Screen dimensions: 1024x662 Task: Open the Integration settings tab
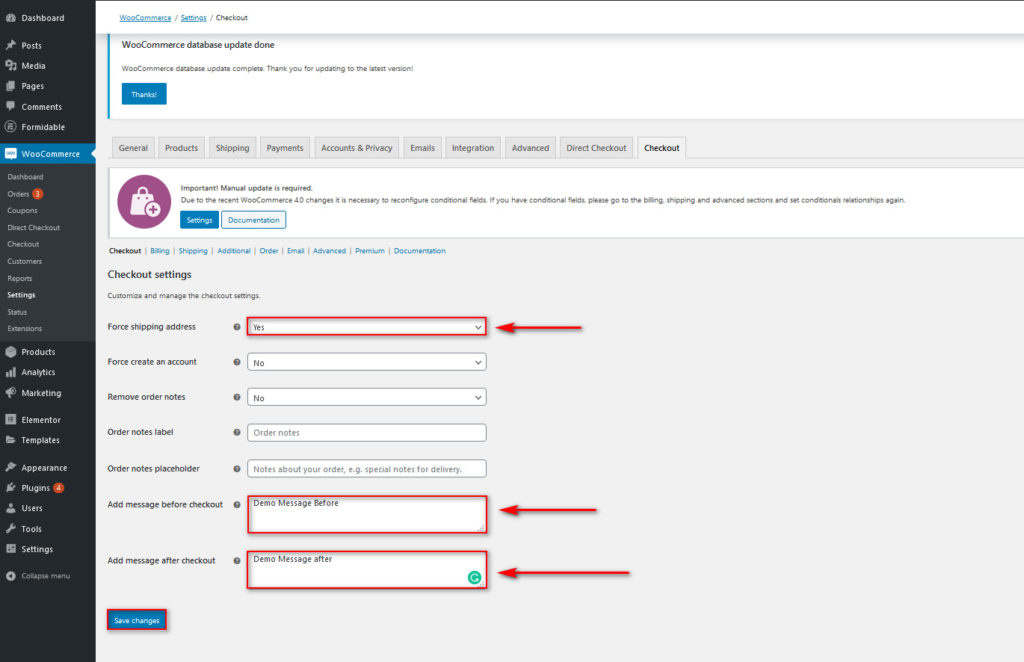pos(473,148)
